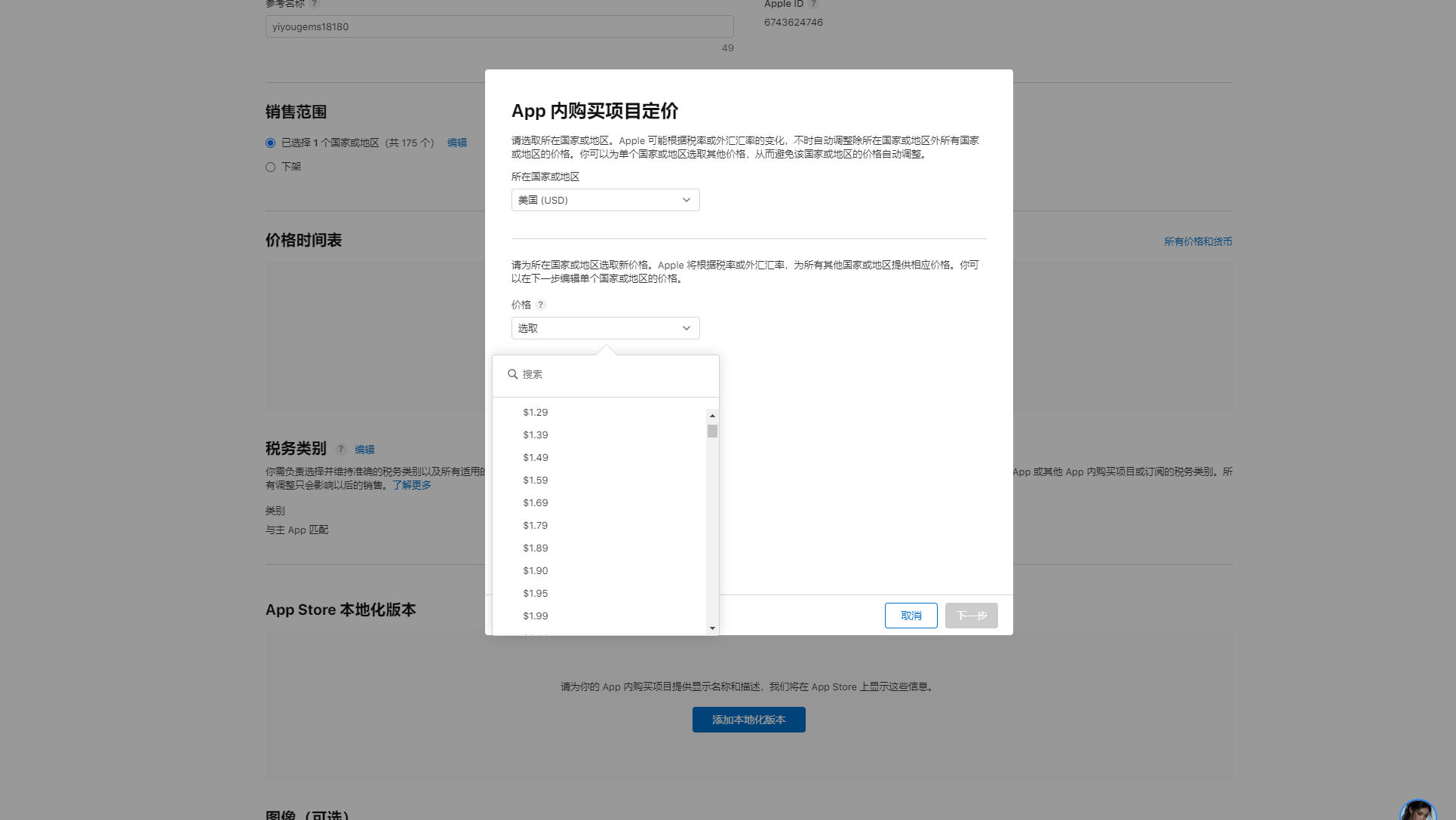The height and width of the screenshot is (820, 1456).
Task: Choose $1.29 from the price list
Action: click(x=536, y=413)
